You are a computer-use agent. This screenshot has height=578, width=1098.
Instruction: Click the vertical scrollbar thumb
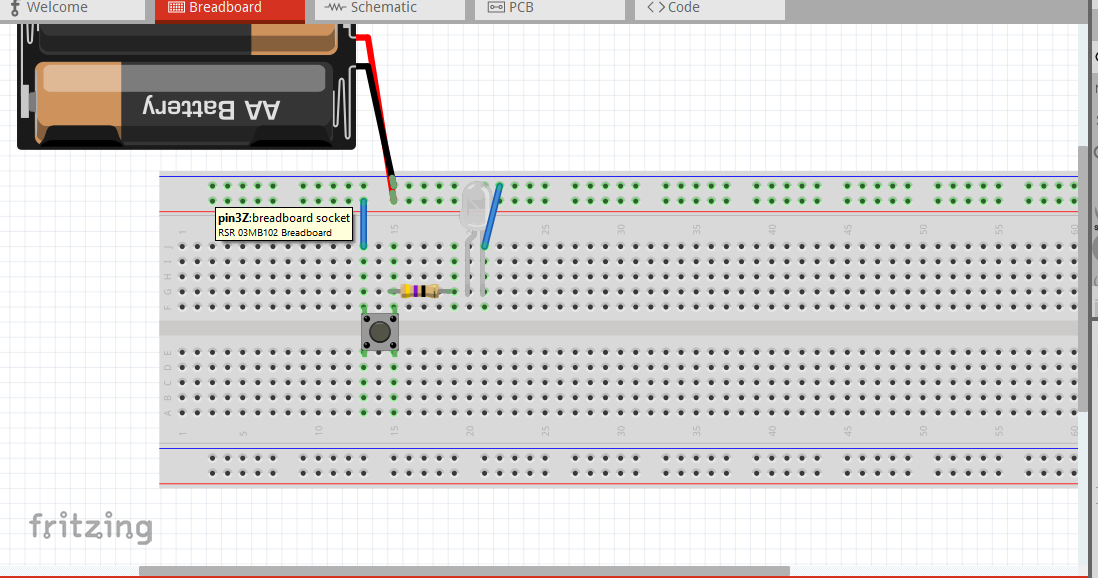point(1083,280)
